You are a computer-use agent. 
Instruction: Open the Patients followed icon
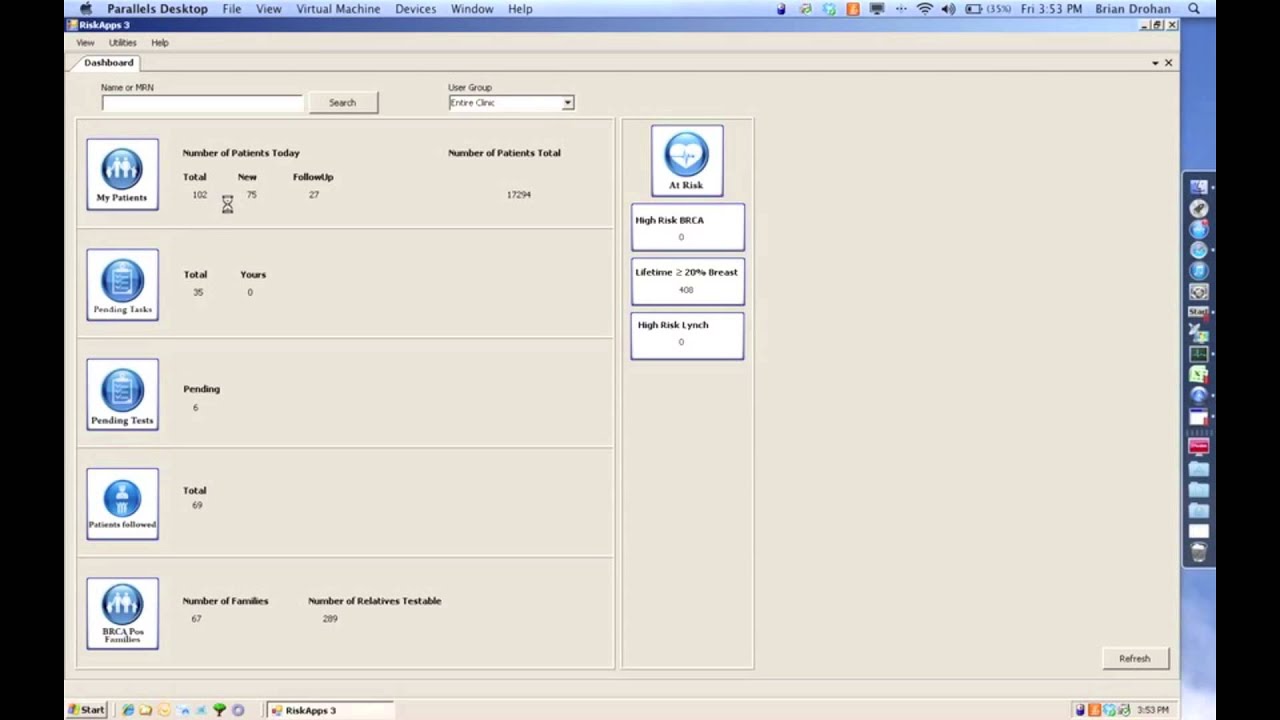122,504
